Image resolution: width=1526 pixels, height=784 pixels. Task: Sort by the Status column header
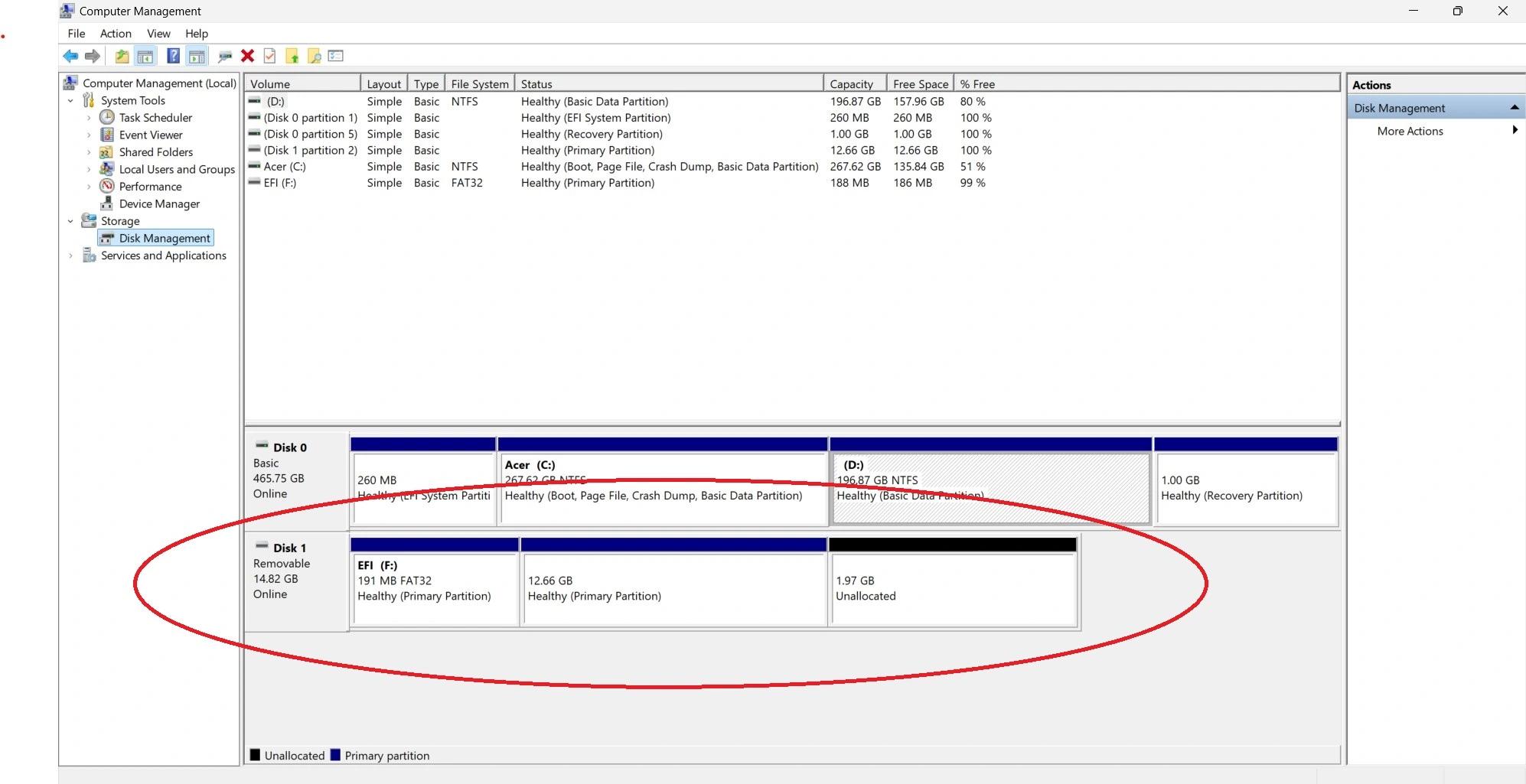(x=669, y=83)
